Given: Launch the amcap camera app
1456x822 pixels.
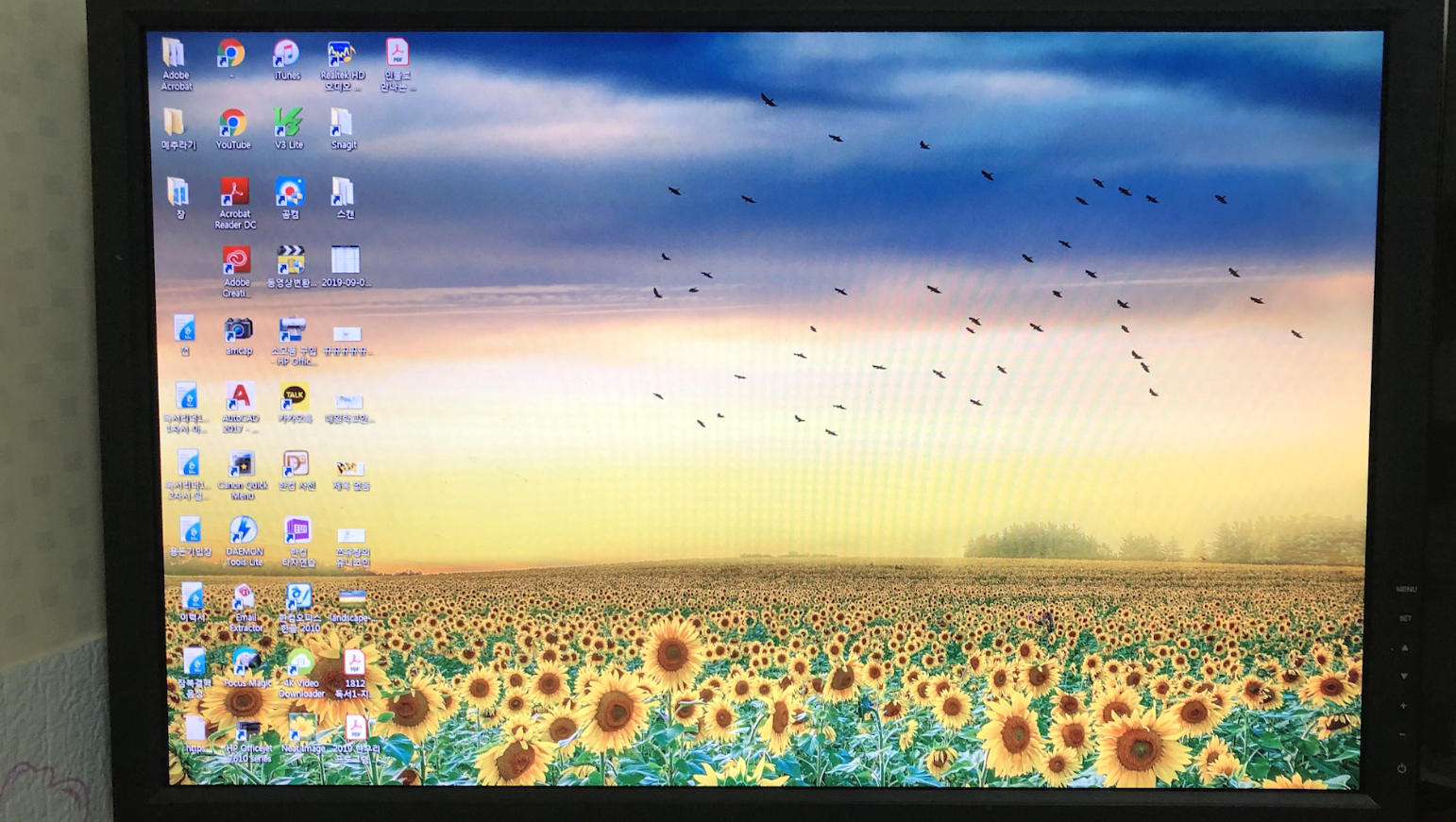Looking at the screenshot, I should point(238,336).
